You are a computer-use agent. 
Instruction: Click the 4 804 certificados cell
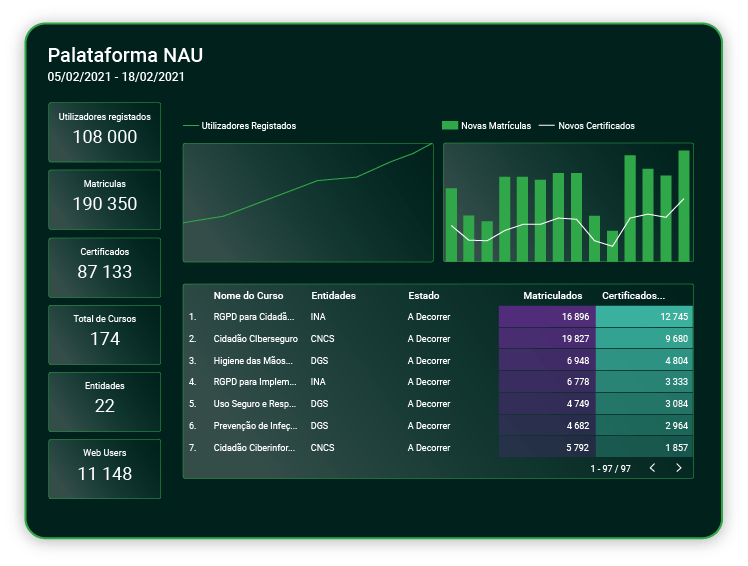(644, 360)
